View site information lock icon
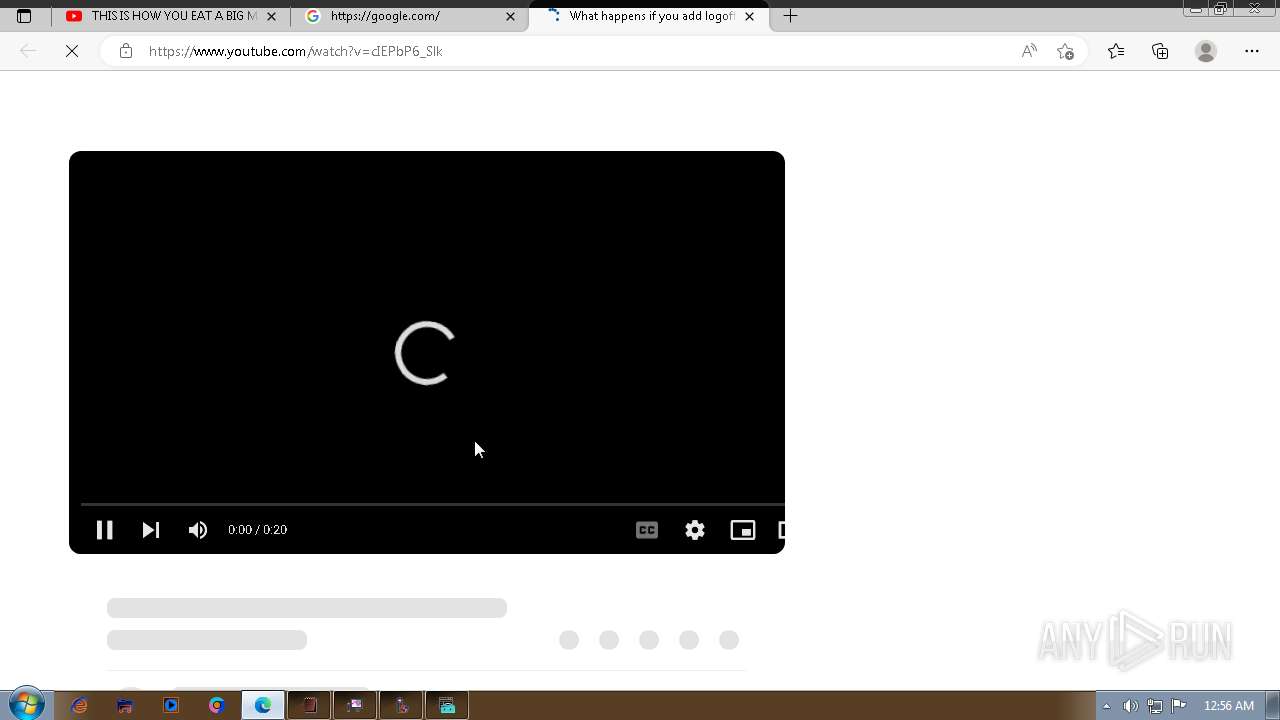The height and width of the screenshot is (720, 1280). click(125, 51)
